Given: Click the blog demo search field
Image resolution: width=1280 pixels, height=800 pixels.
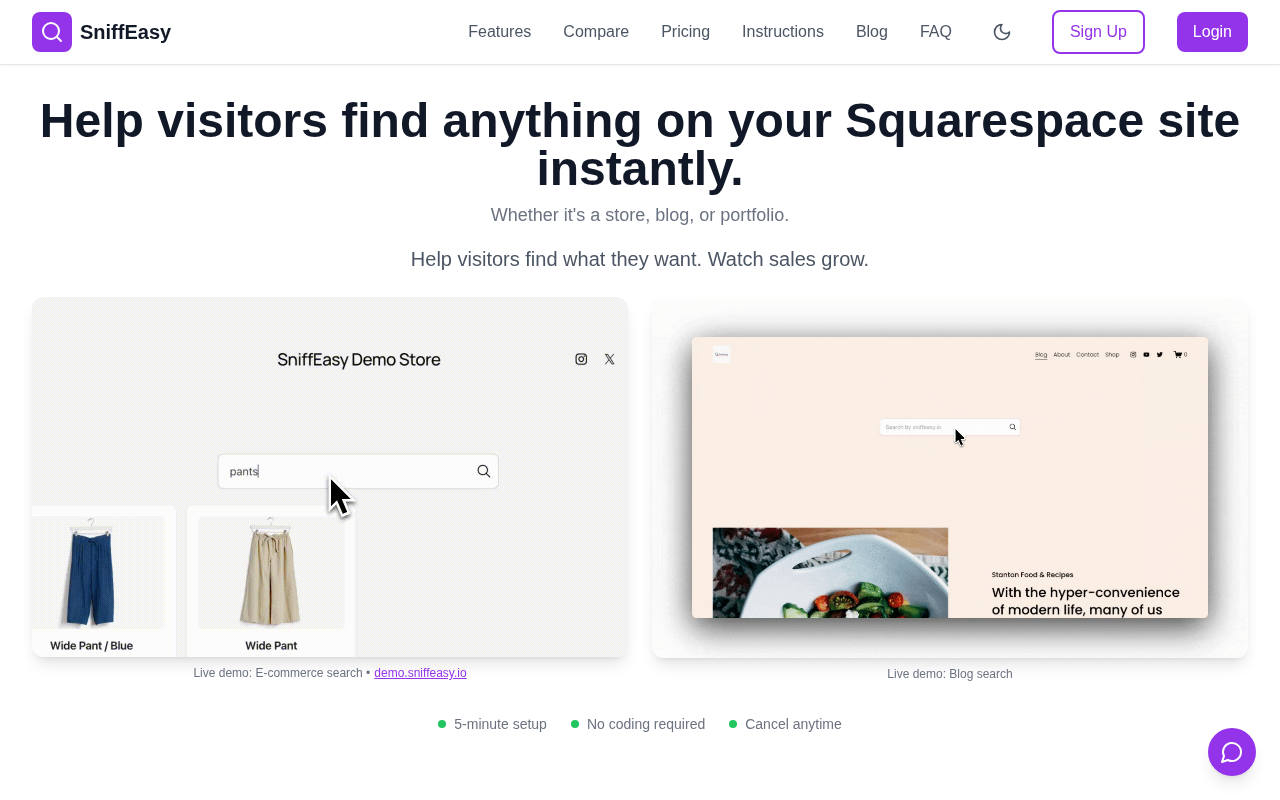Looking at the screenshot, I should [950, 427].
